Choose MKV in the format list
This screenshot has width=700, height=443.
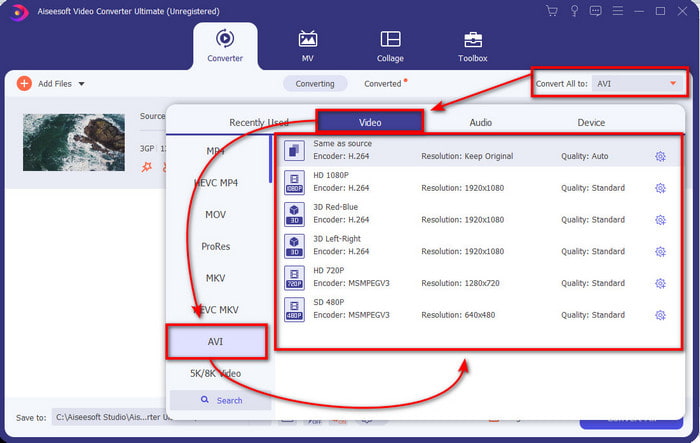(x=216, y=278)
